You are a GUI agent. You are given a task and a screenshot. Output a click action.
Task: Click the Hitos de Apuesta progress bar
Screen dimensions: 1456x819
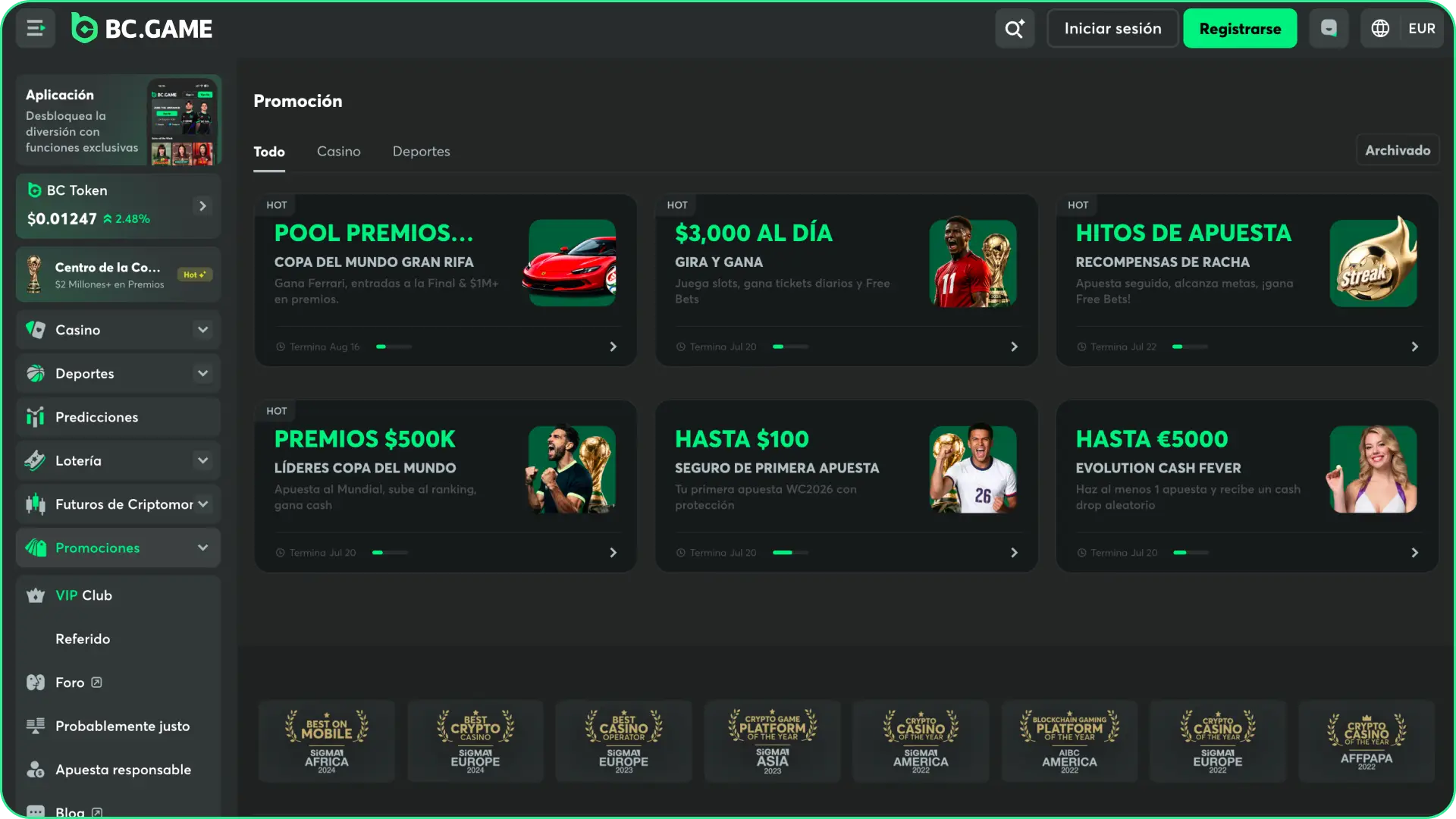click(x=1190, y=347)
